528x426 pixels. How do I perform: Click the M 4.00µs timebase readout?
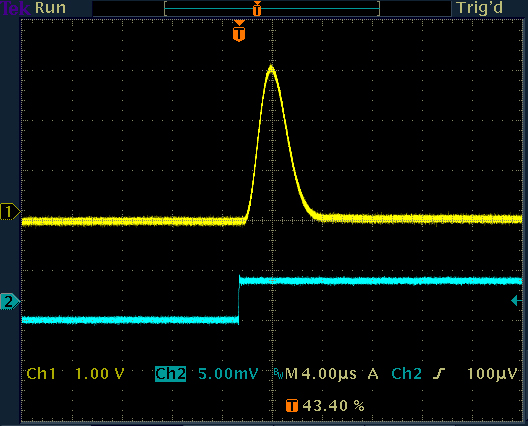click(x=321, y=374)
